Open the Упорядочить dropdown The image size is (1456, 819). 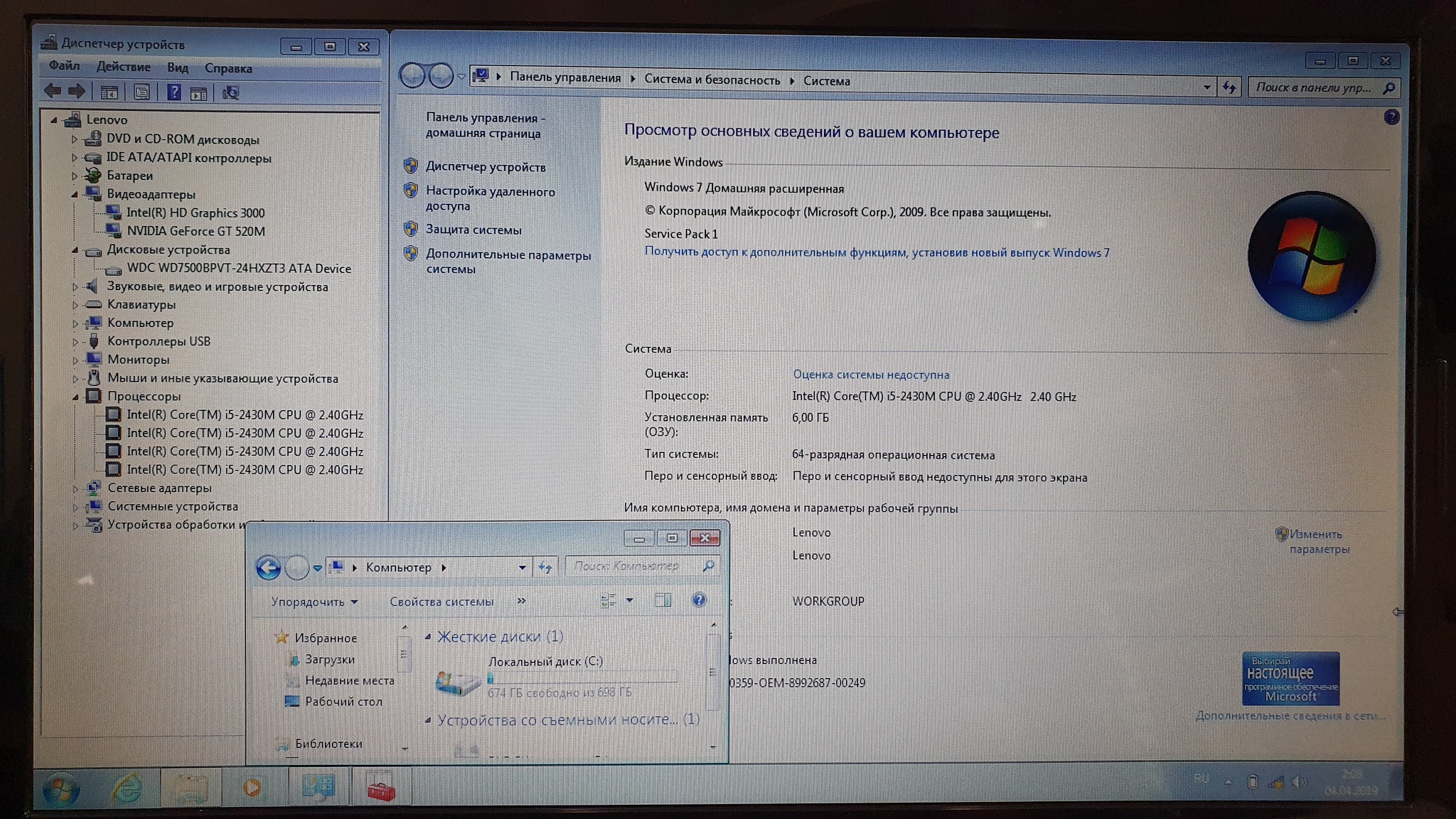[x=314, y=601]
